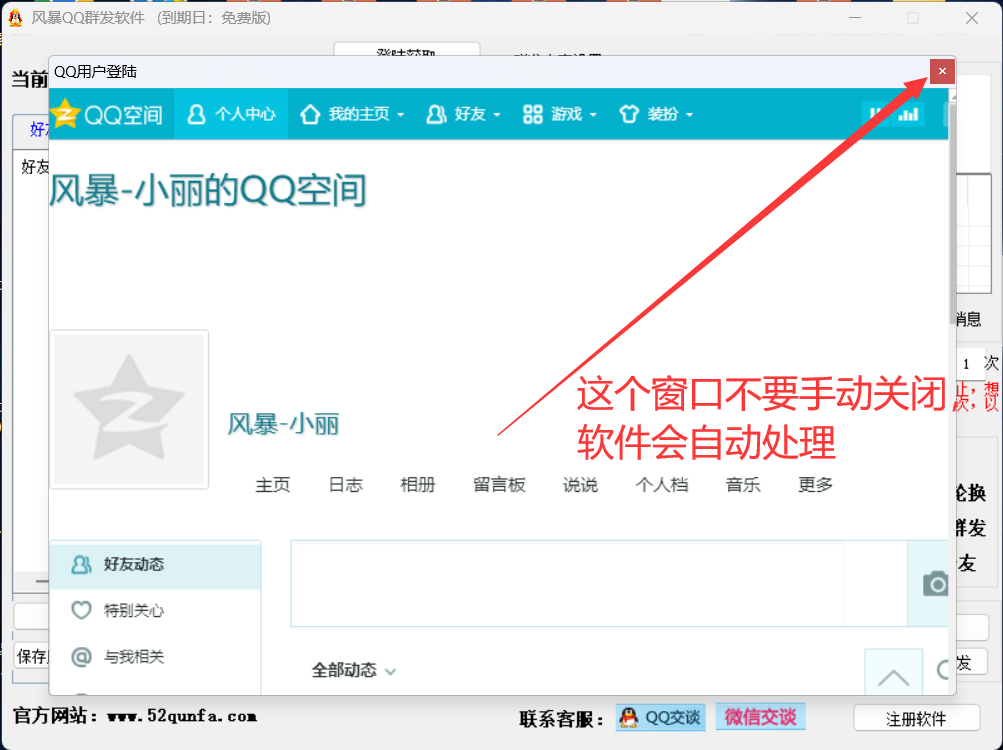The width and height of the screenshot is (1003, 750).
Task: Click the bar chart icon in QQ空间 header
Action: pos(908,114)
